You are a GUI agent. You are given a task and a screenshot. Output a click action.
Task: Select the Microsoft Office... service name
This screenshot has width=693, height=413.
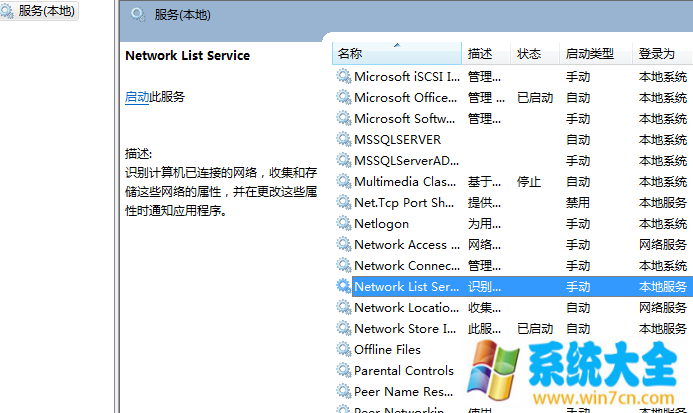coord(406,97)
